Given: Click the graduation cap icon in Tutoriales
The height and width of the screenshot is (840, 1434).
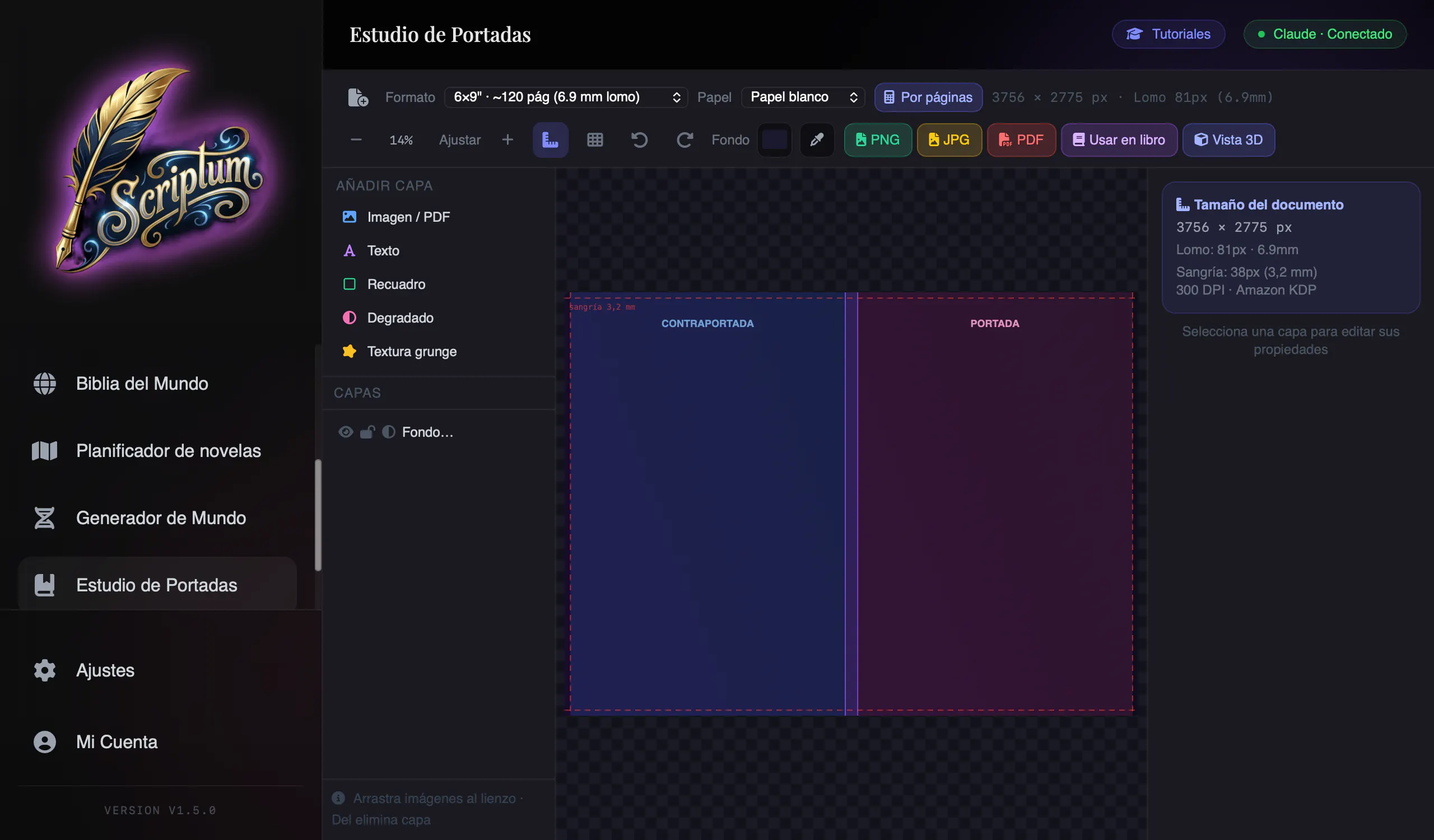Looking at the screenshot, I should (1134, 34).
